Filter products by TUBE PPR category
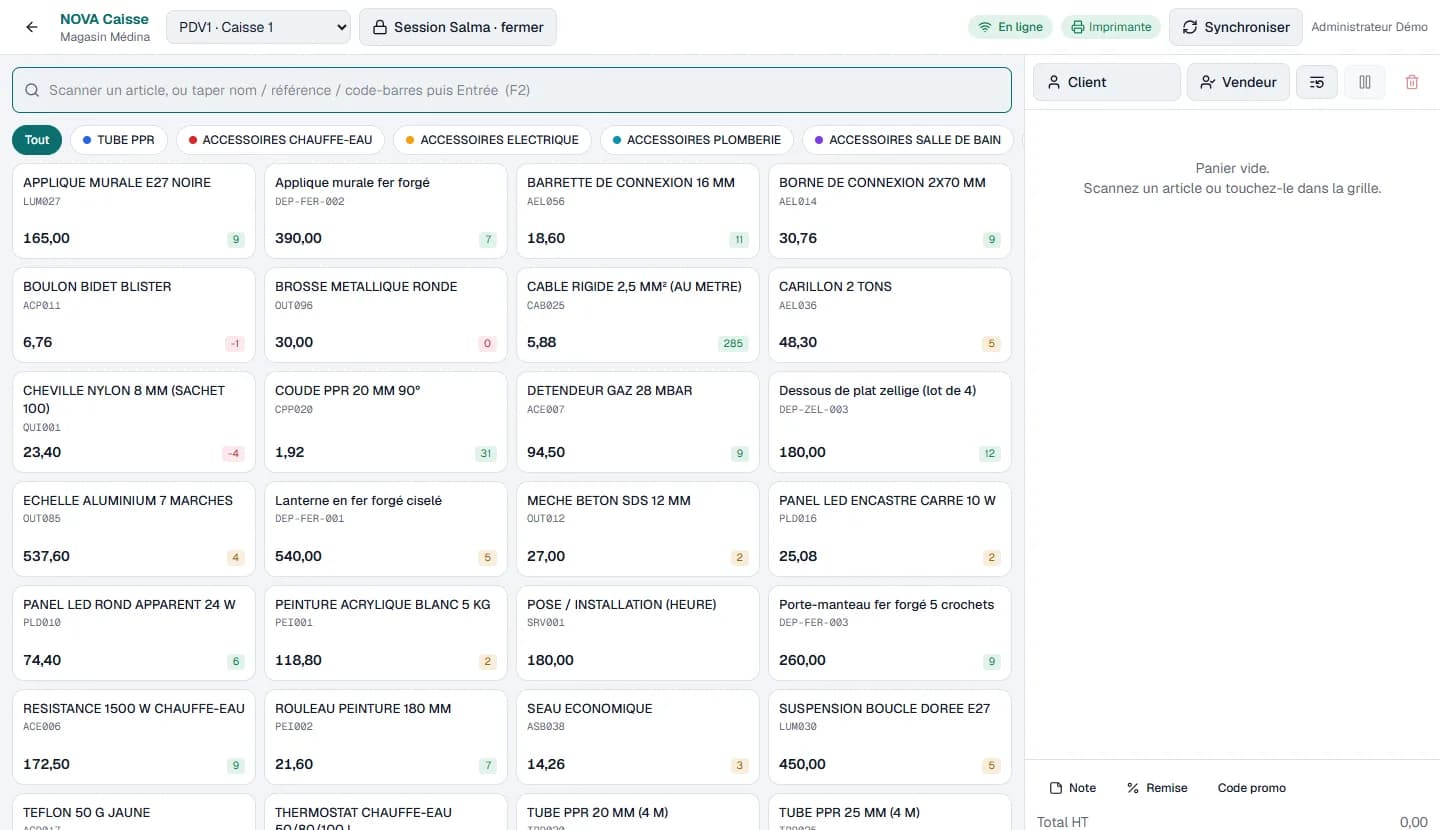The width and height of the screenshot is (1440, 830). point(119,140)
